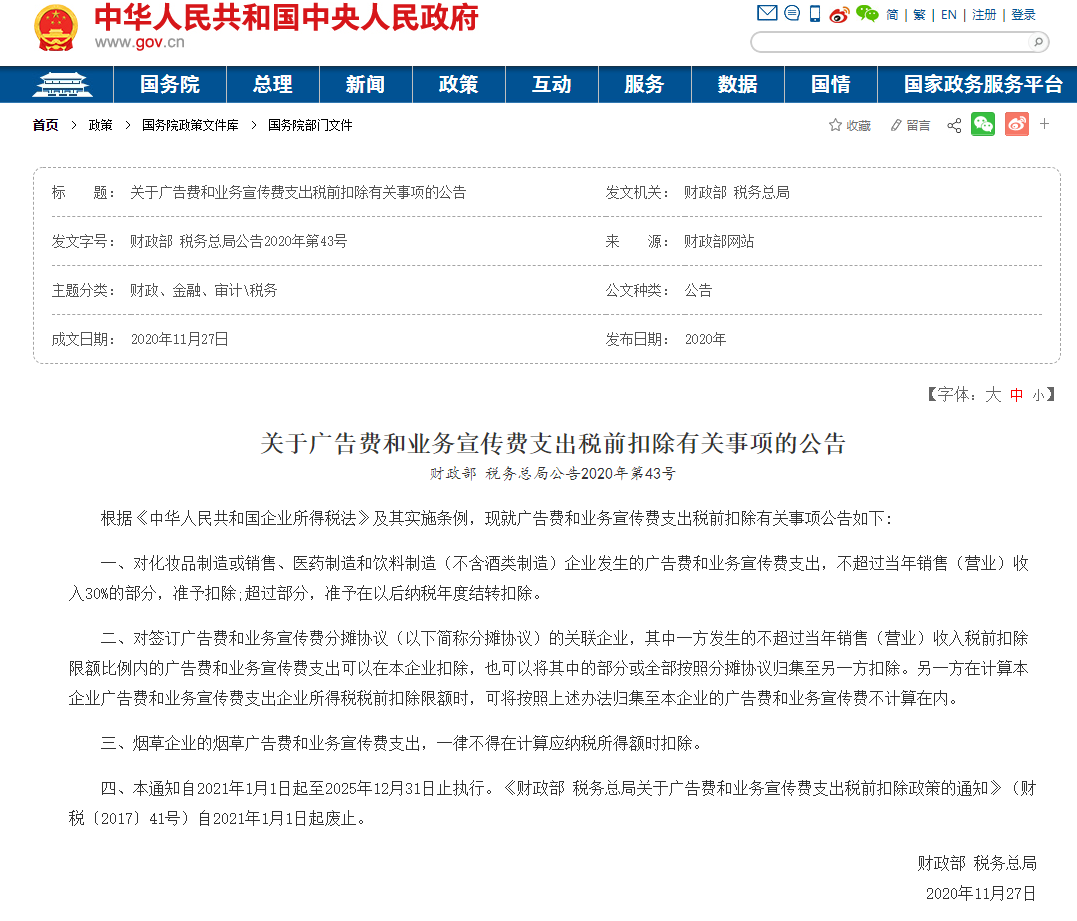Click the 留言 pencil icon
This screenshot has width=1077, height=921.
(x=896, y=125)
